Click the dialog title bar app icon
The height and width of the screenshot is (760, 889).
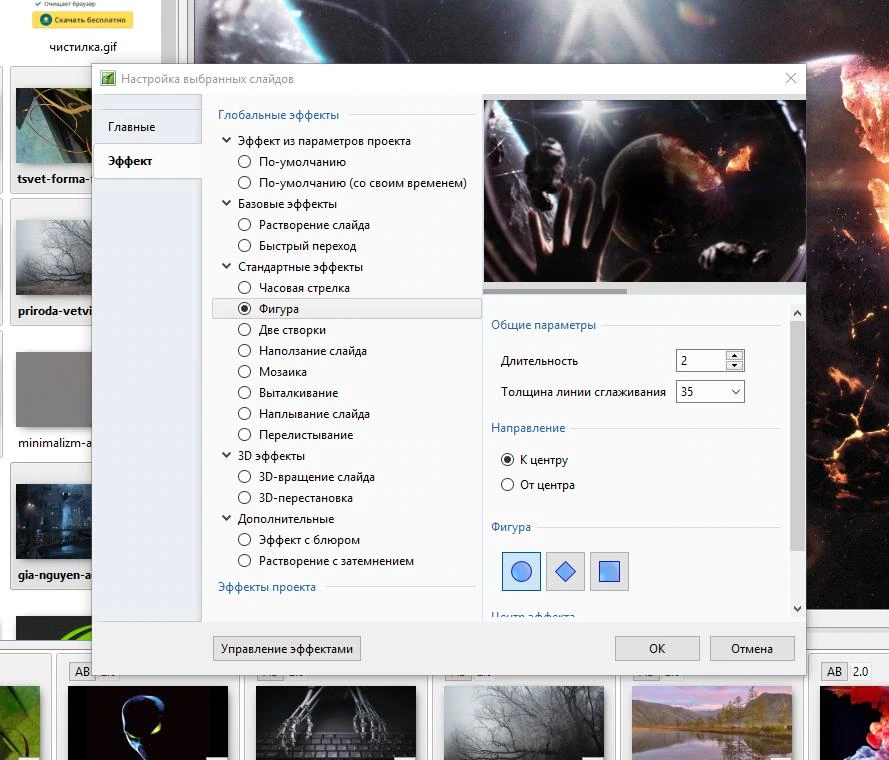click(108, 78)
